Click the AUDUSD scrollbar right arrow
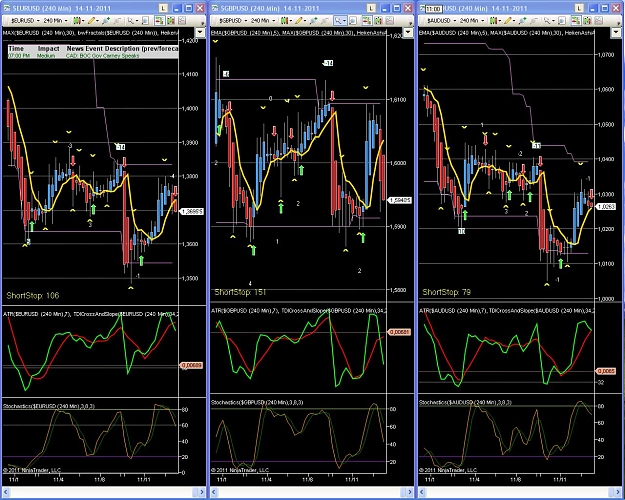The height and width of the screenshot is (500, 625). [618, 492]
